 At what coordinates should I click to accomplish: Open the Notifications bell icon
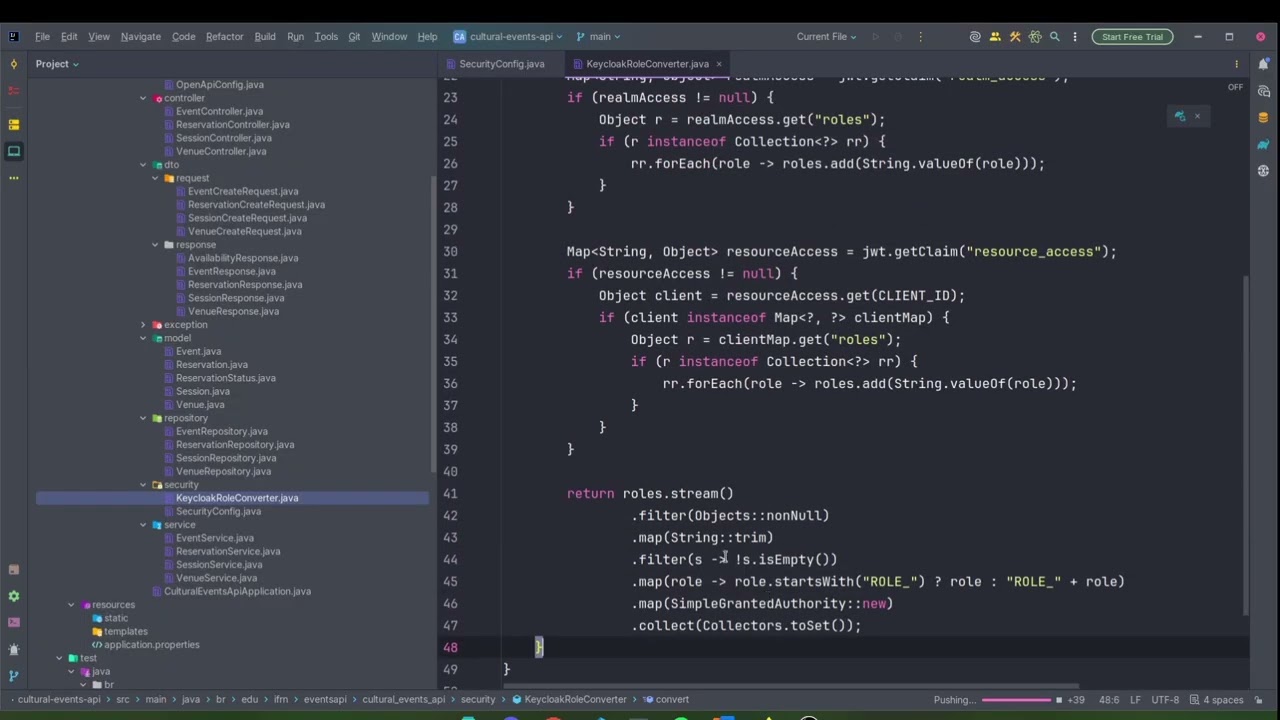pyautogui.click(x=1264, y=64)
